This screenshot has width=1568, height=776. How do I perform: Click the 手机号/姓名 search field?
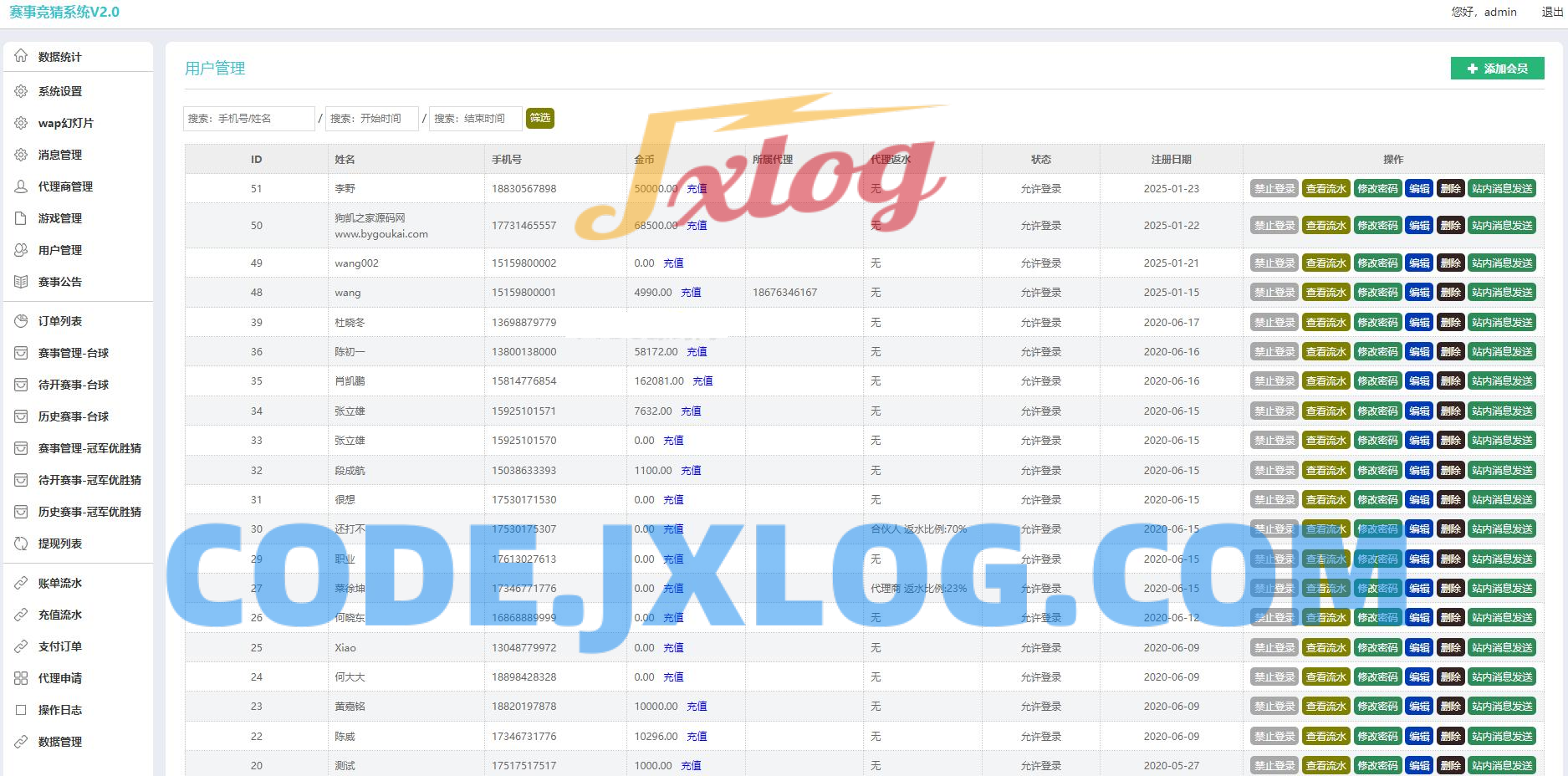[x=248, y=119]
